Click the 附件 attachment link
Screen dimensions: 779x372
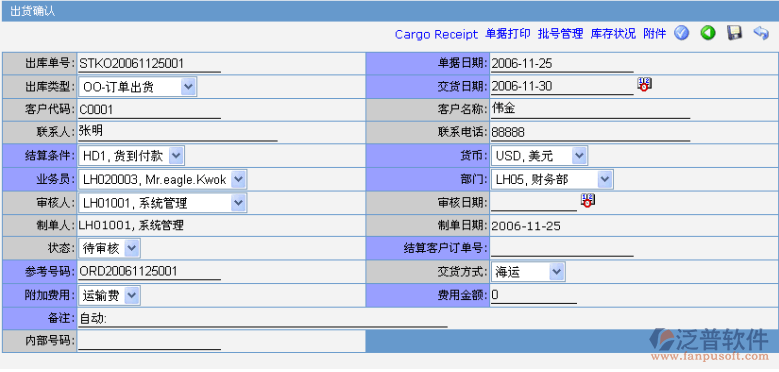point(654,34)
